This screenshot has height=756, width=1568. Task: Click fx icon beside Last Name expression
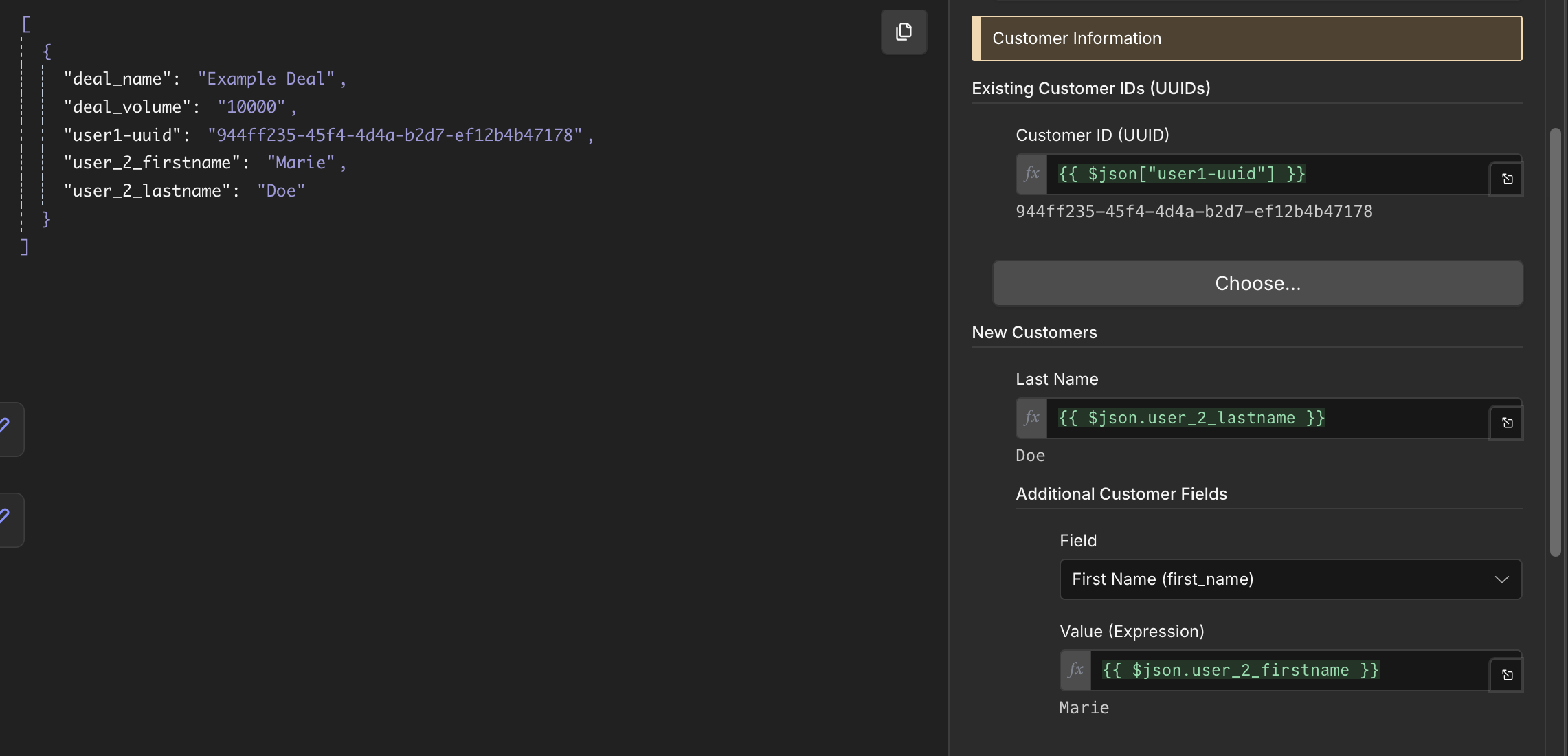coord(1031,418)
